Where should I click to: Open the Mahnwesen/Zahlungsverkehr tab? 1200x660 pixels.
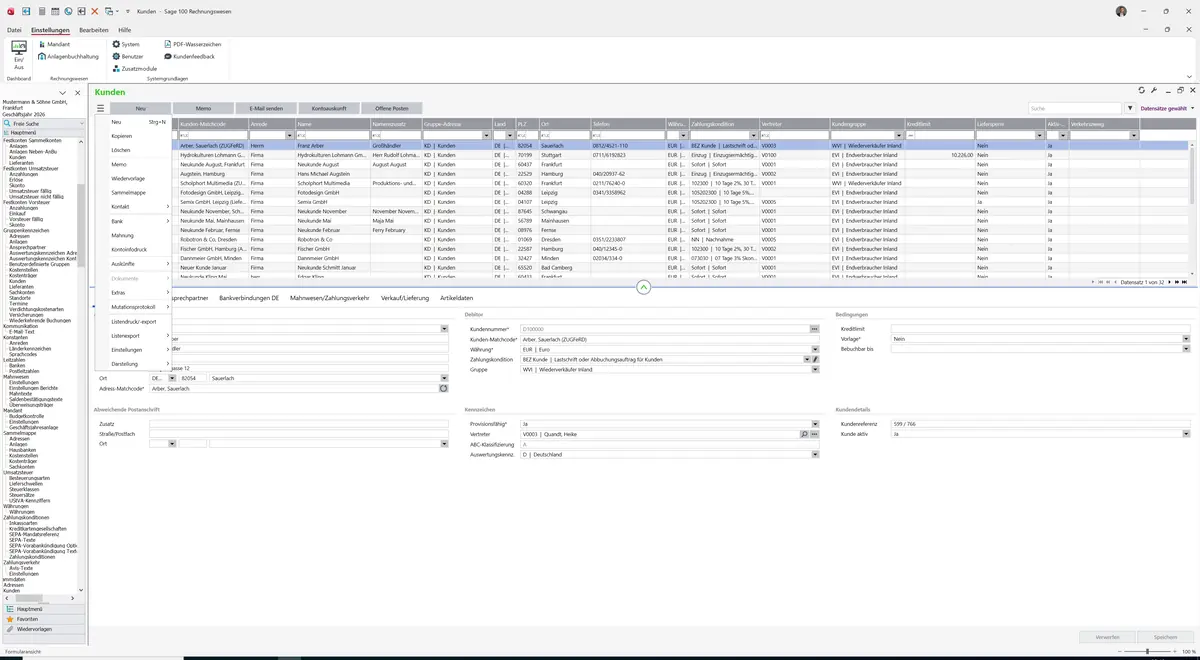[x=330, y=298]
